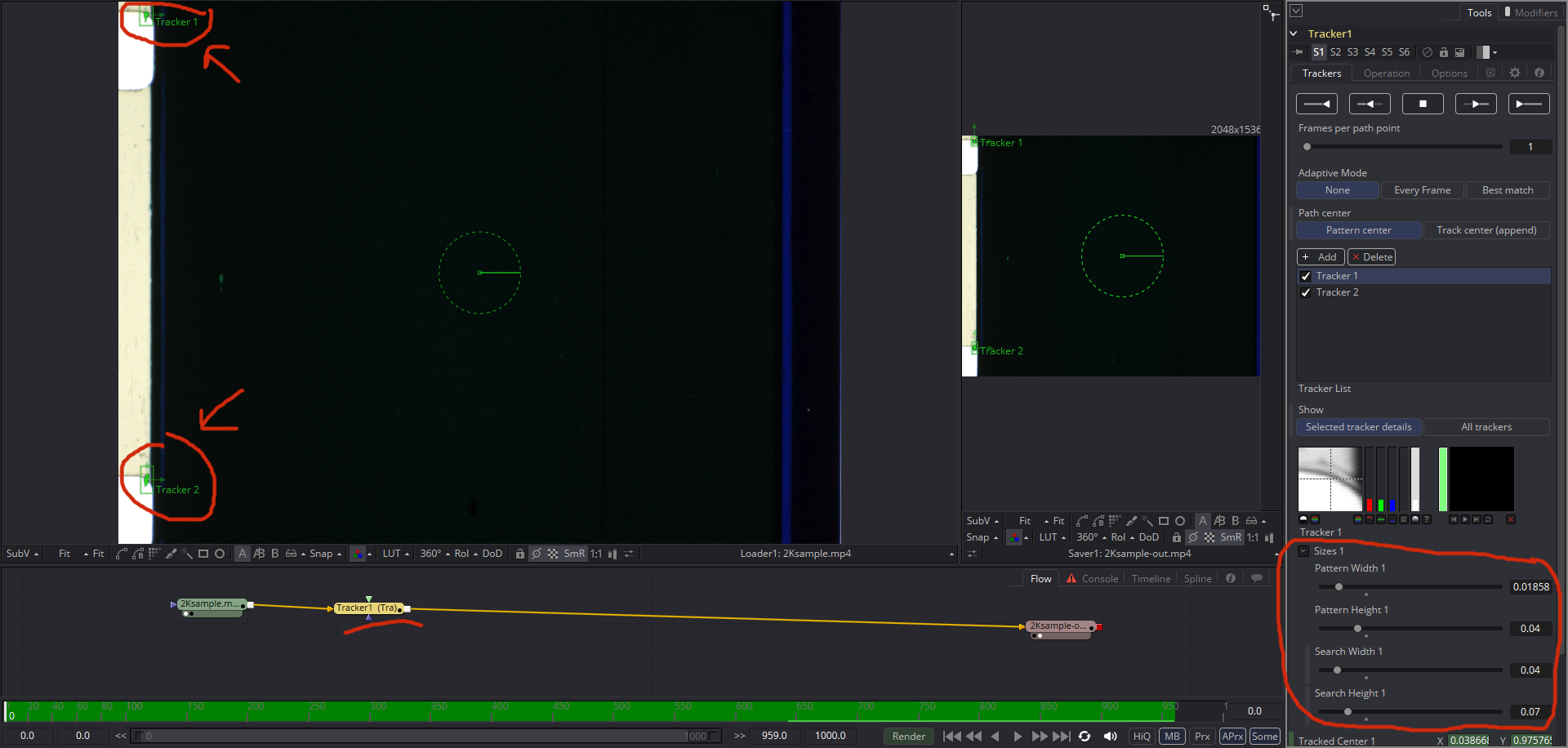Uncheck the Tracker 1 checkbox in tracker list

(1305, 276)
